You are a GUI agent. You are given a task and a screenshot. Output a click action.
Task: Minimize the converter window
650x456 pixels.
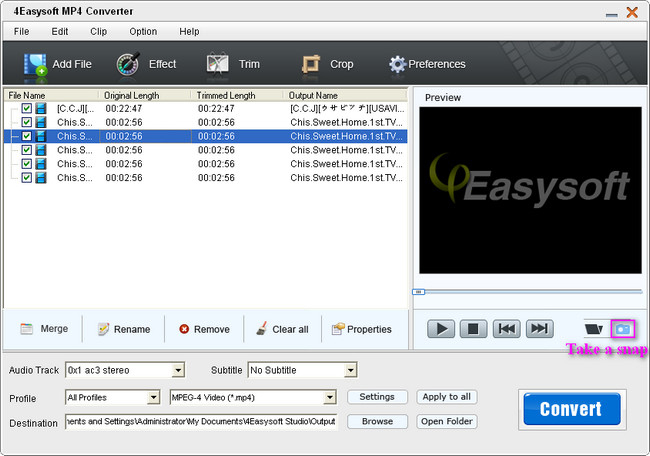[611, 14]
